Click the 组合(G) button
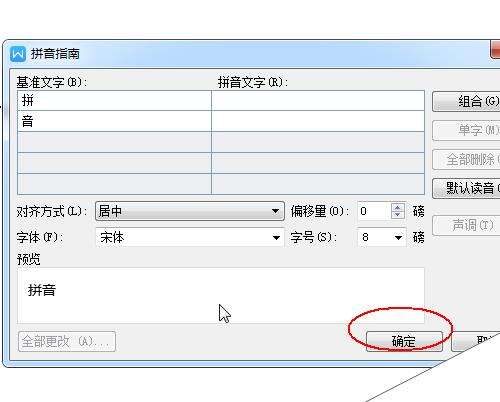Image resolution: width=500 pixels, height=402 pixels. [x=466, y=101]
